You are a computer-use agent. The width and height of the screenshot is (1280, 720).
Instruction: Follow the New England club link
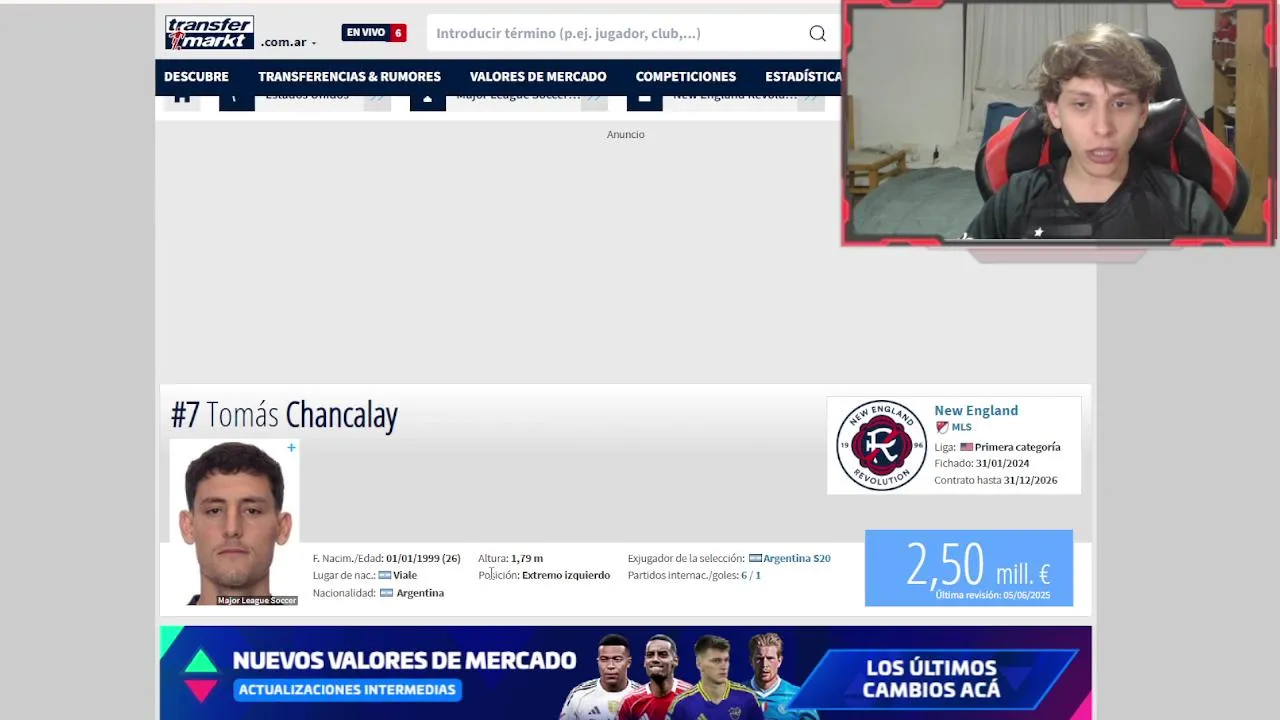coord(976,410)
